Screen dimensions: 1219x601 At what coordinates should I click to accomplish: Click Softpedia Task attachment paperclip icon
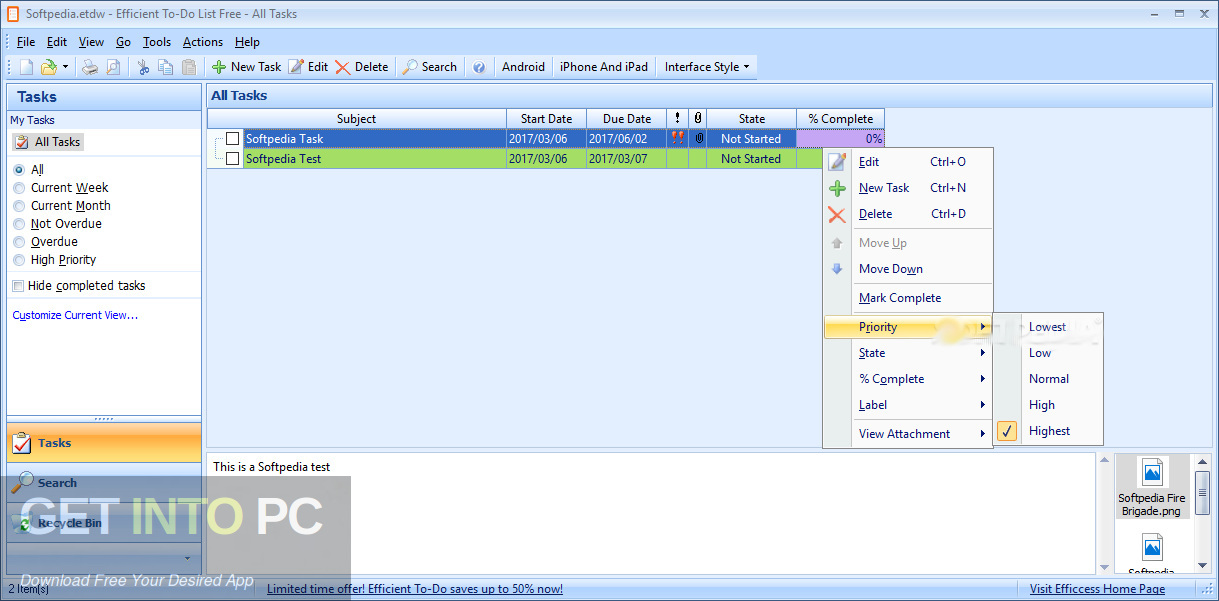click(x=699, y=139)
